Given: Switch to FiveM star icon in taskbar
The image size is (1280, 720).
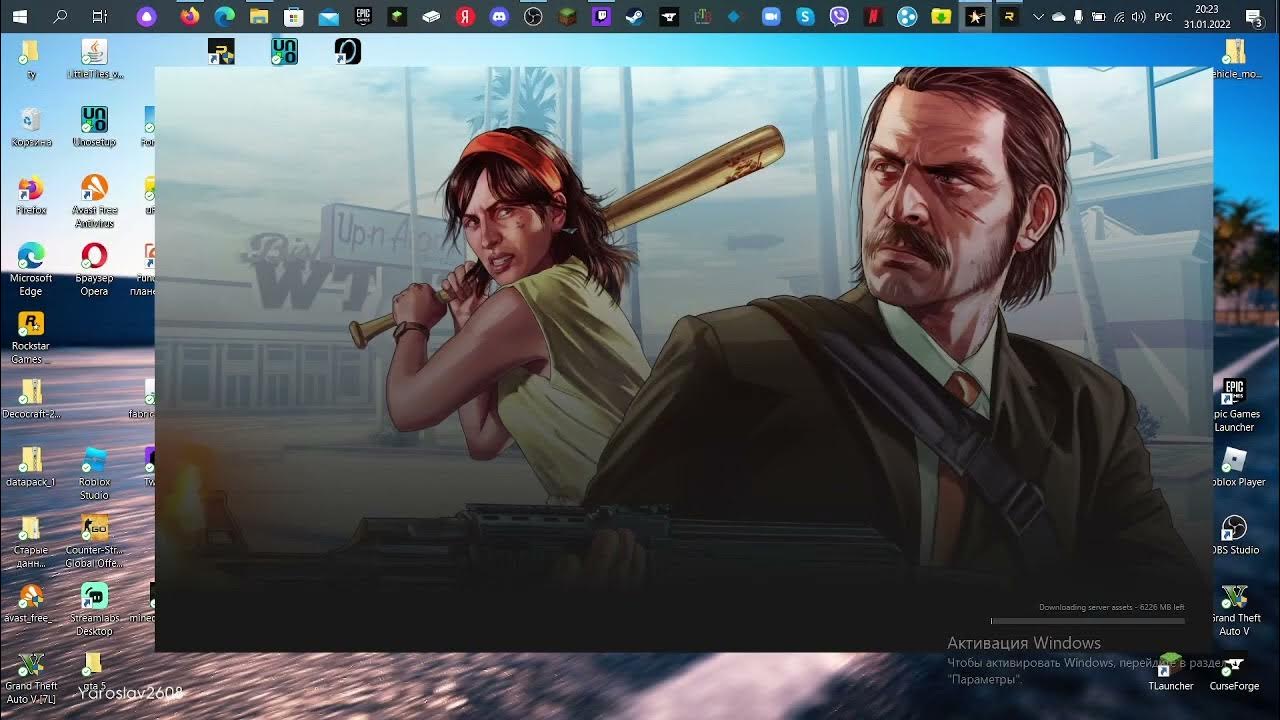Looking at the screenshot, I should [974, 16].
